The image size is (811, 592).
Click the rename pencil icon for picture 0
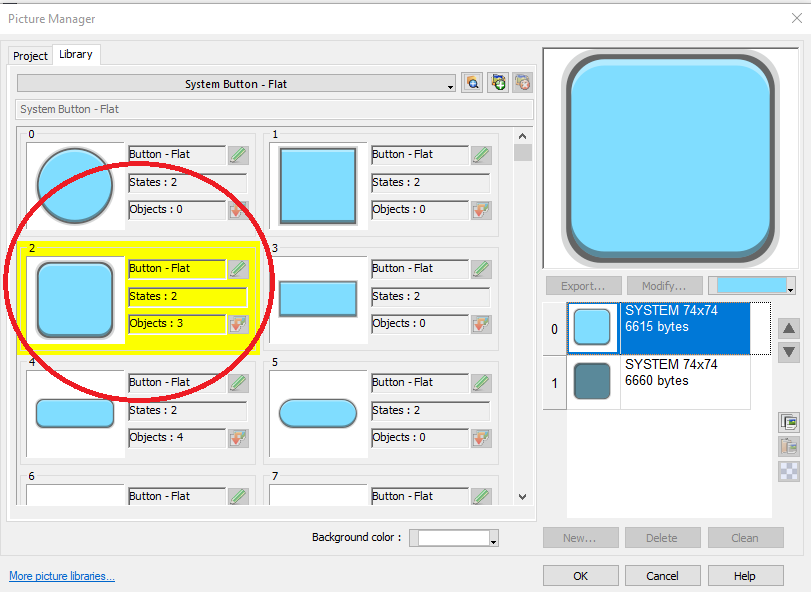[237, 155]
